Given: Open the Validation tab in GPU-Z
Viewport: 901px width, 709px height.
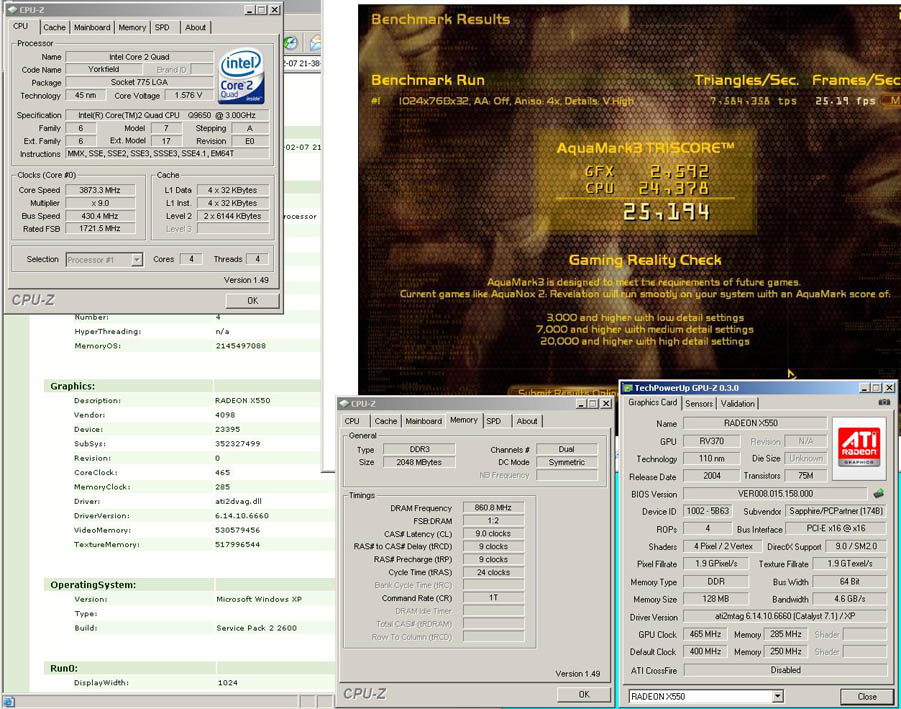Looking at the screenshot, I should 738,403.
